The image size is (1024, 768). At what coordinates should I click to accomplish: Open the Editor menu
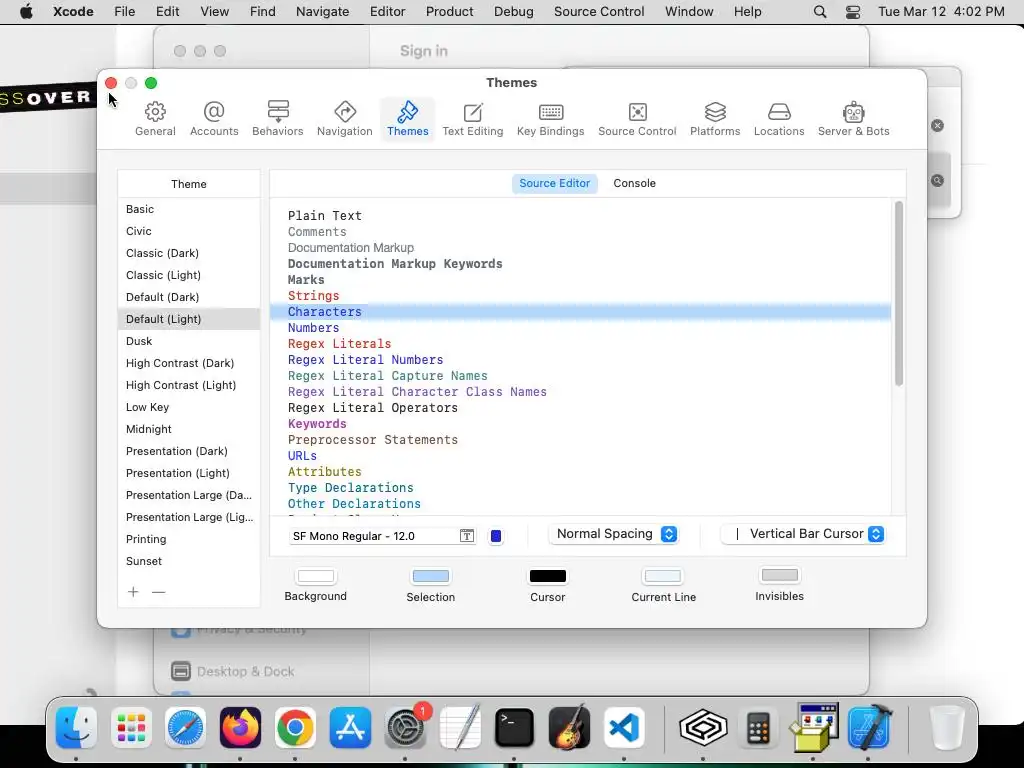click(x=387, y=12)
